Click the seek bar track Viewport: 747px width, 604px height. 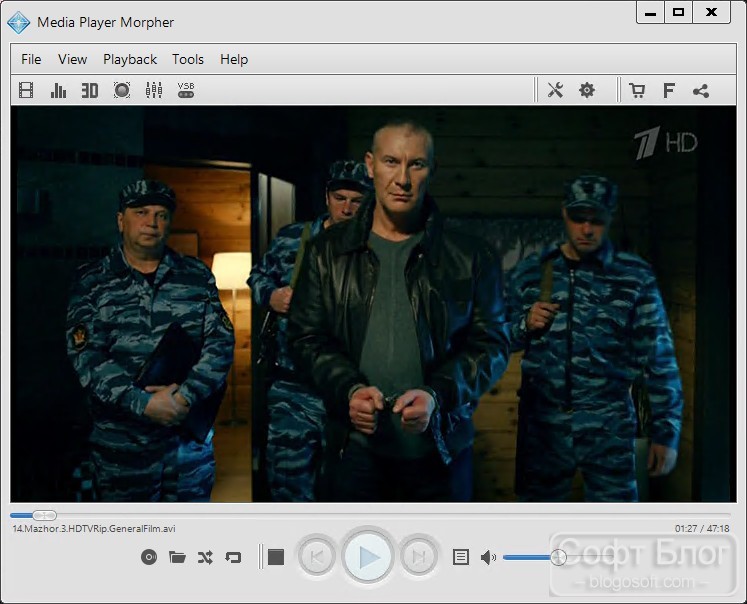tap(370, 515)
